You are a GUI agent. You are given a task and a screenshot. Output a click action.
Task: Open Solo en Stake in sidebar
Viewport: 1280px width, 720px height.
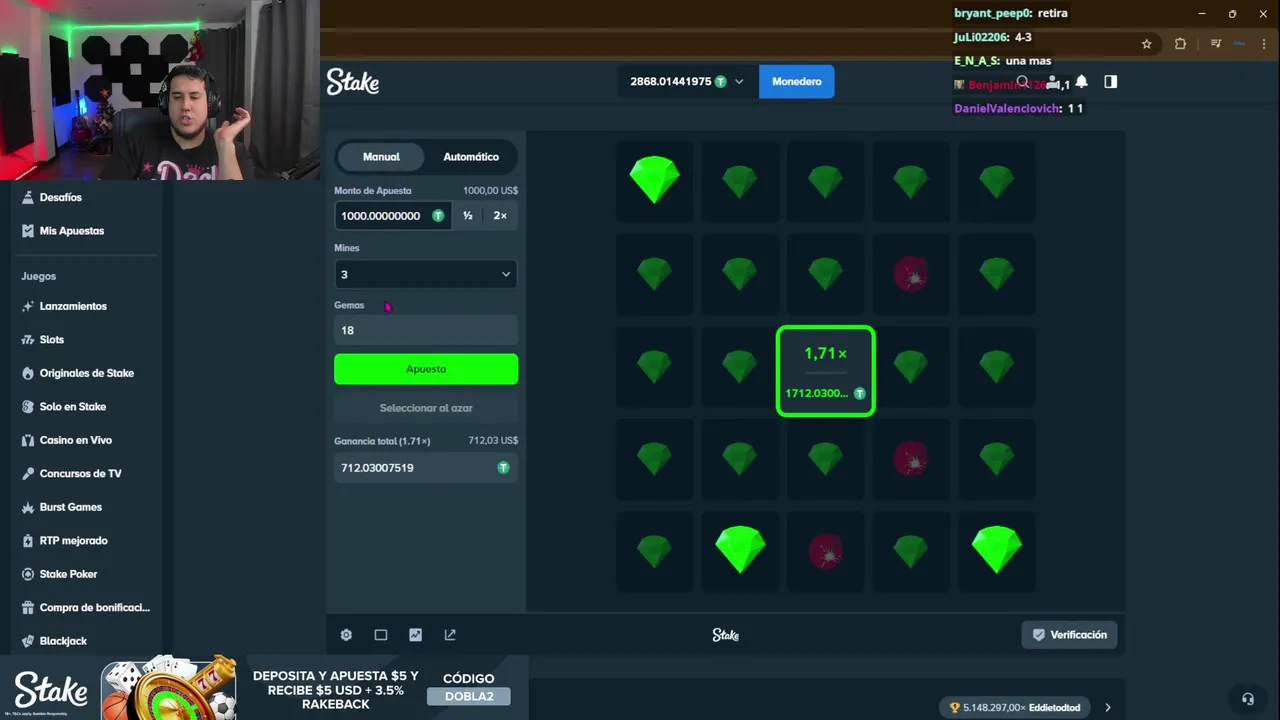pyautogui.click(x=72, y=407)
